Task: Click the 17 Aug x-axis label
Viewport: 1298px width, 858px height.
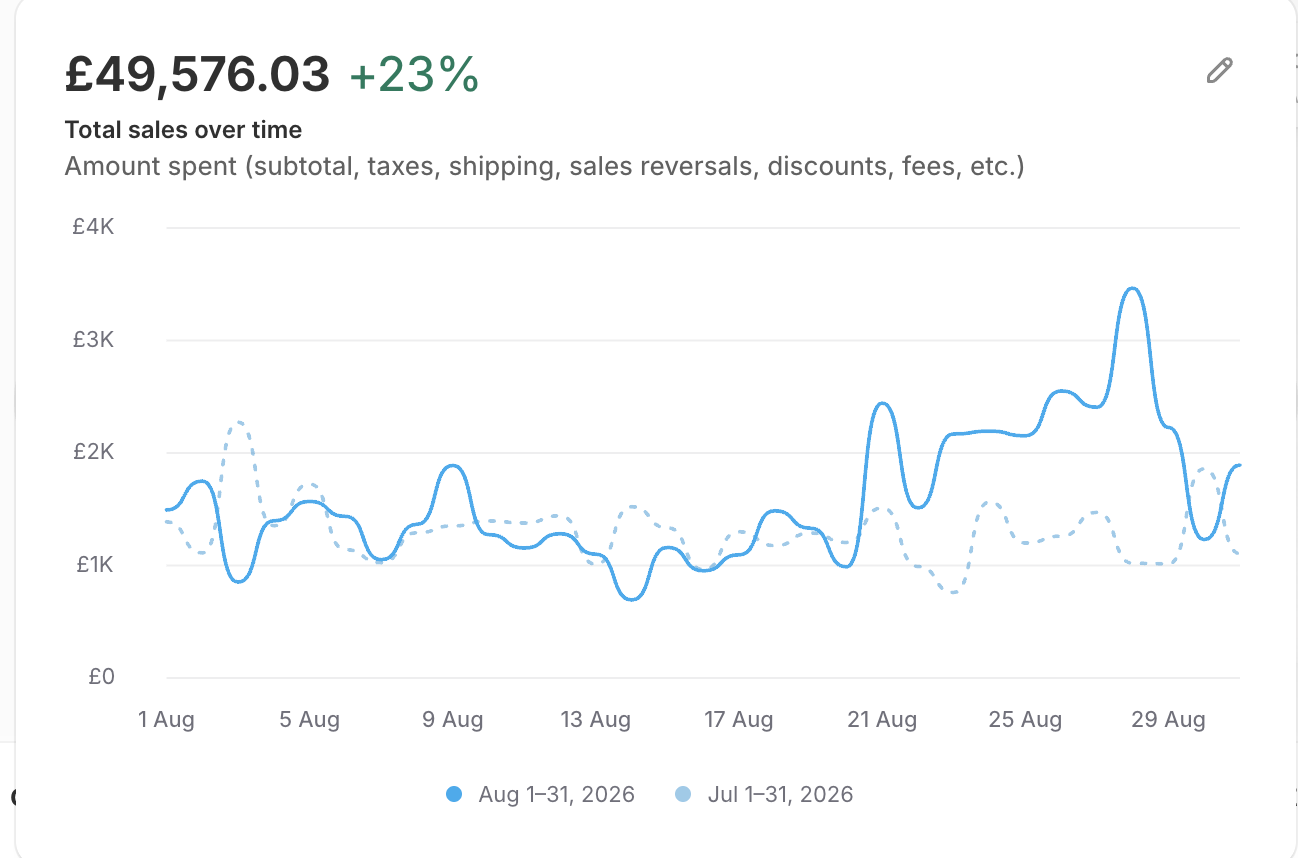Action: point(739,719)
